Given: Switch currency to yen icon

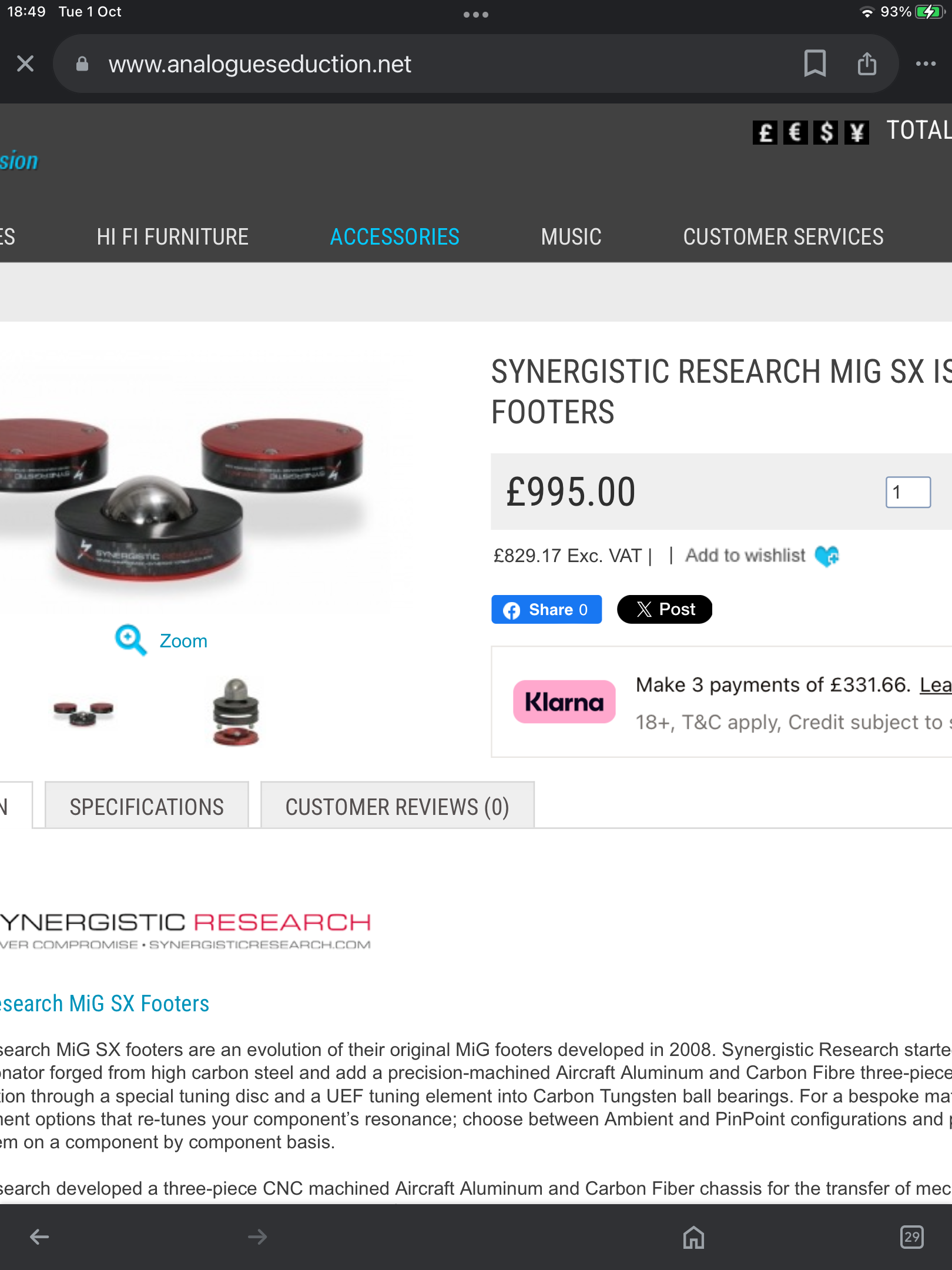Looking at the screenshot, I should (856, 132).
